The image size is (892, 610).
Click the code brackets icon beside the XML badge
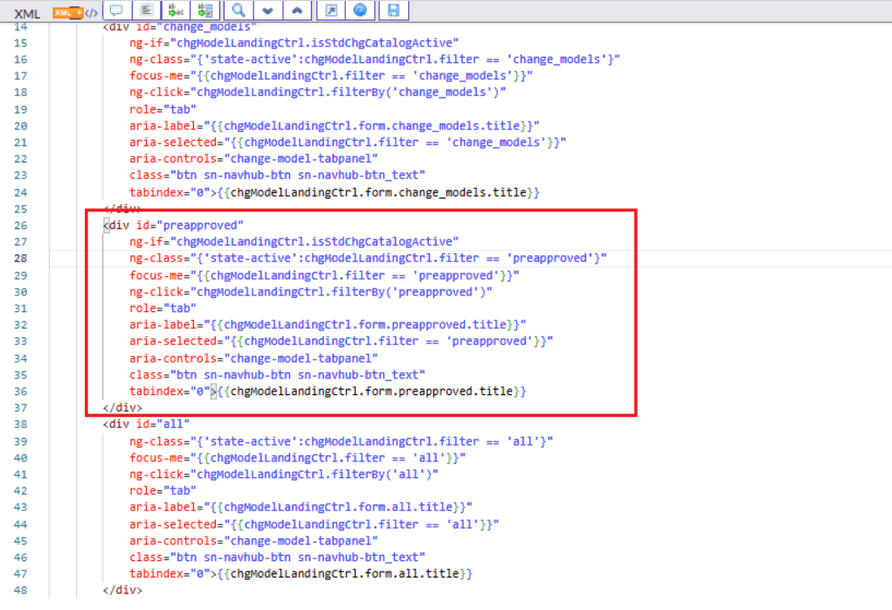click(x=91, y=13)
